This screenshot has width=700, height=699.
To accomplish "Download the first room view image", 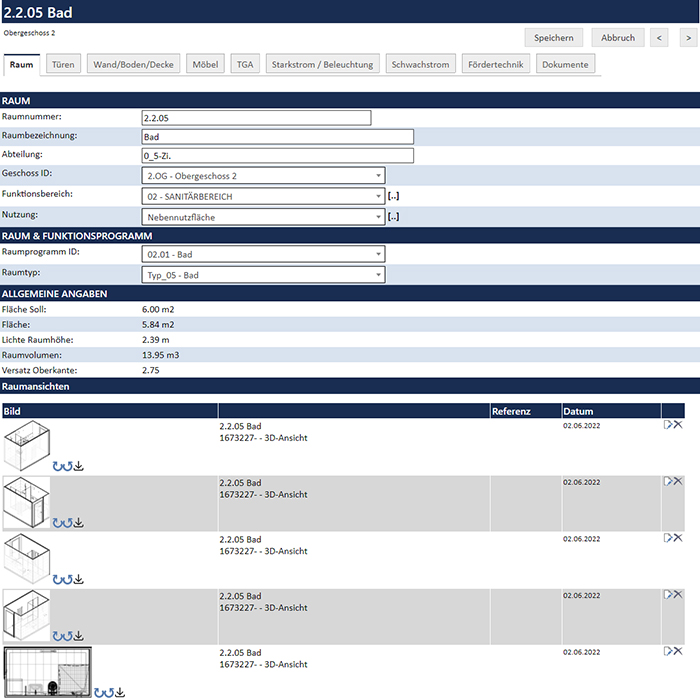I will point(79,465).
